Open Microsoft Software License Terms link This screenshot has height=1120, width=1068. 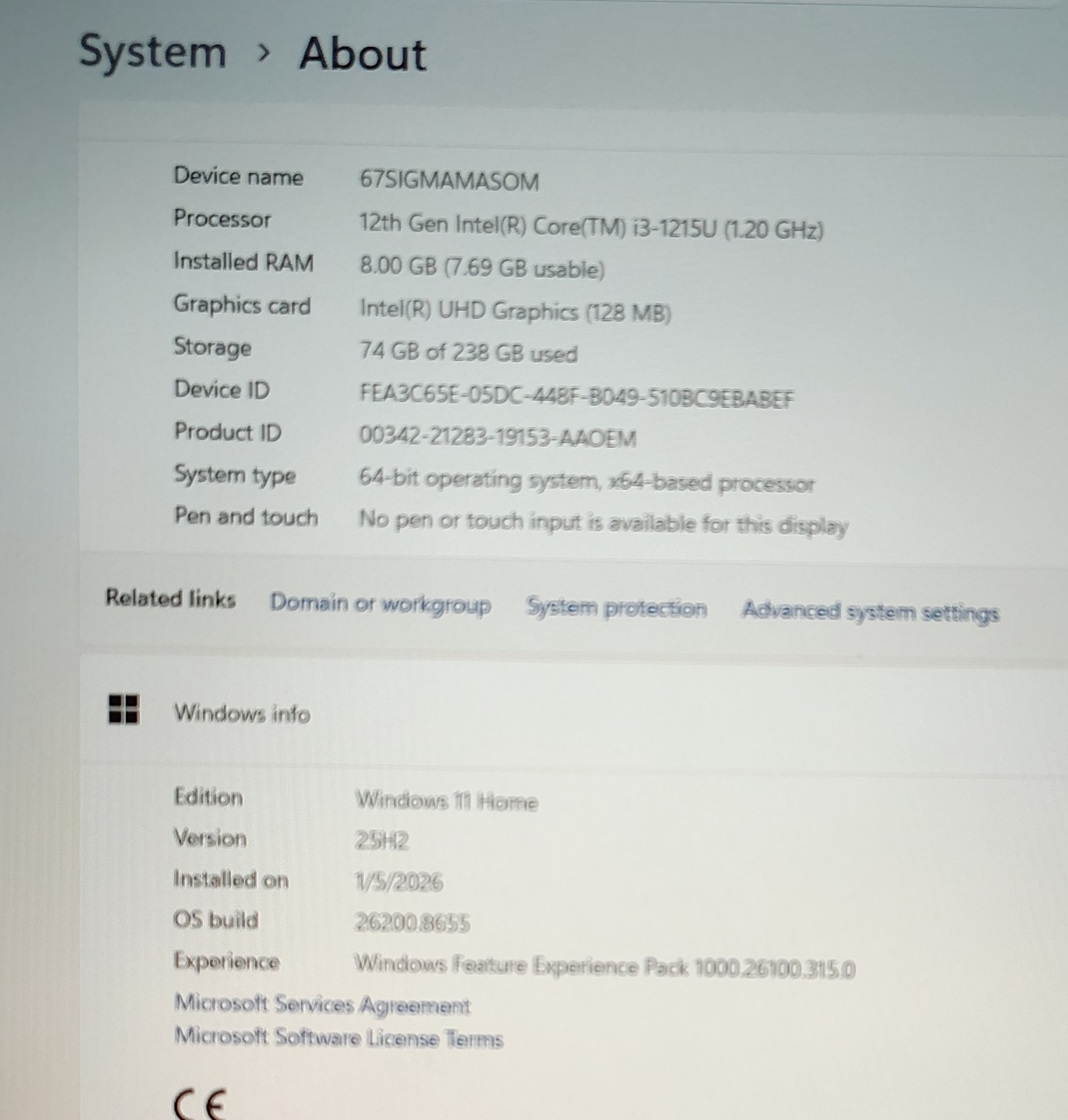(x=339, y=1037)
